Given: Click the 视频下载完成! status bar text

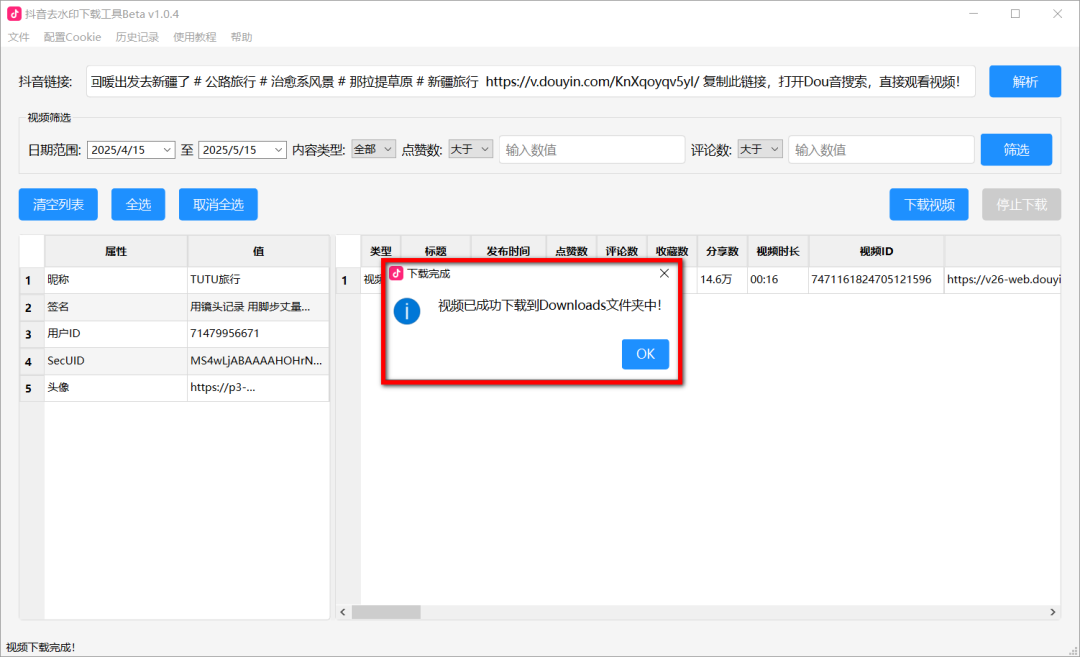Looking at the screenshot, I should coord(41,647).
